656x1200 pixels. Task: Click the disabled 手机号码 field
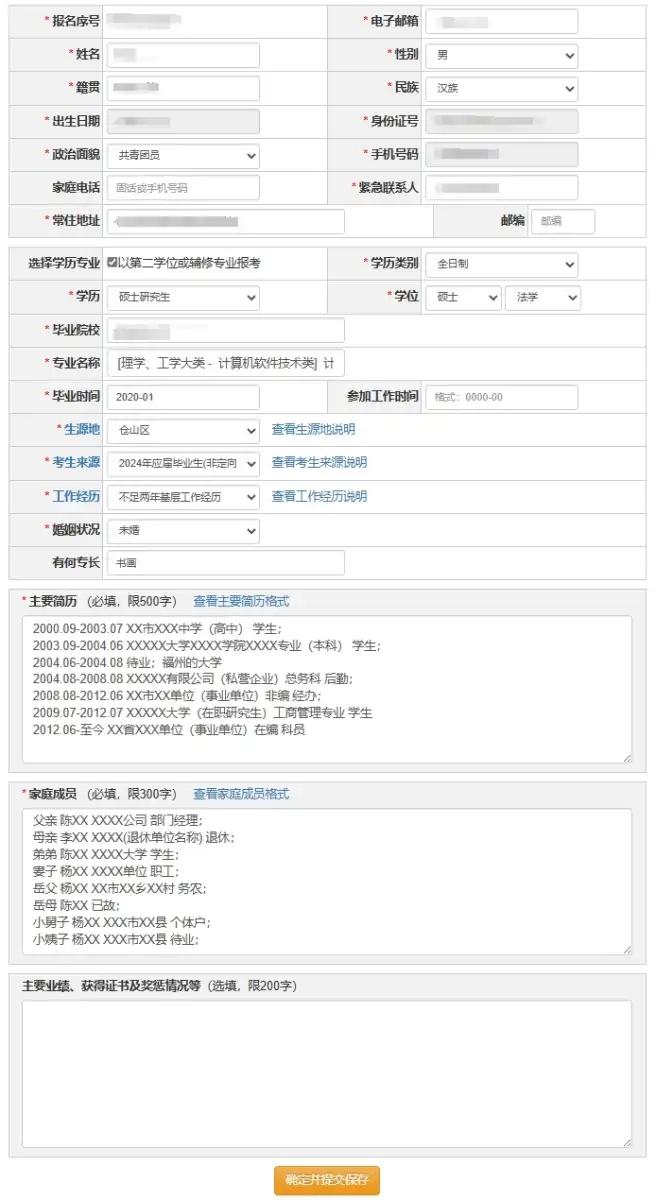pyautogui.click(x=501, y=155)
